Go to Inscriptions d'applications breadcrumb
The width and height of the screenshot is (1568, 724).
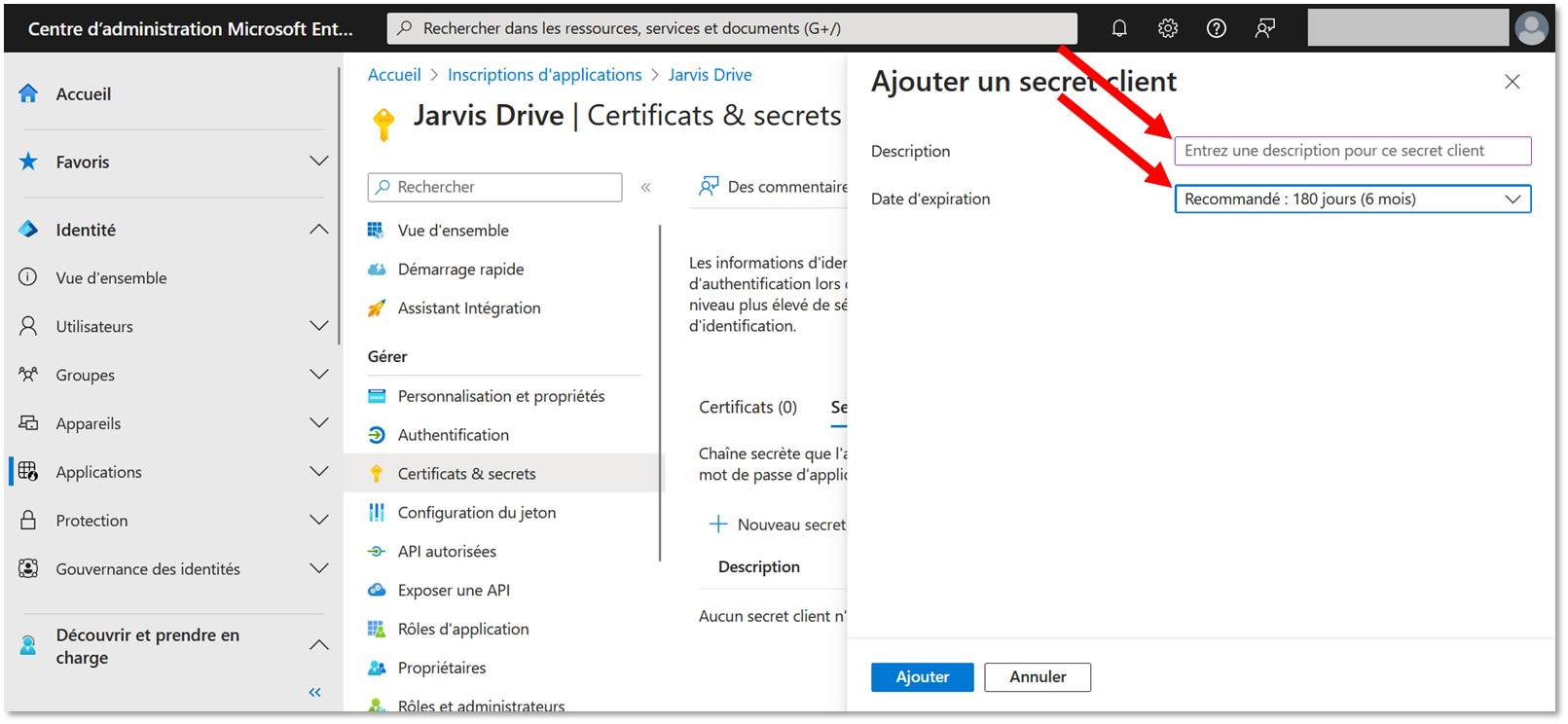(x=544, y=75)
